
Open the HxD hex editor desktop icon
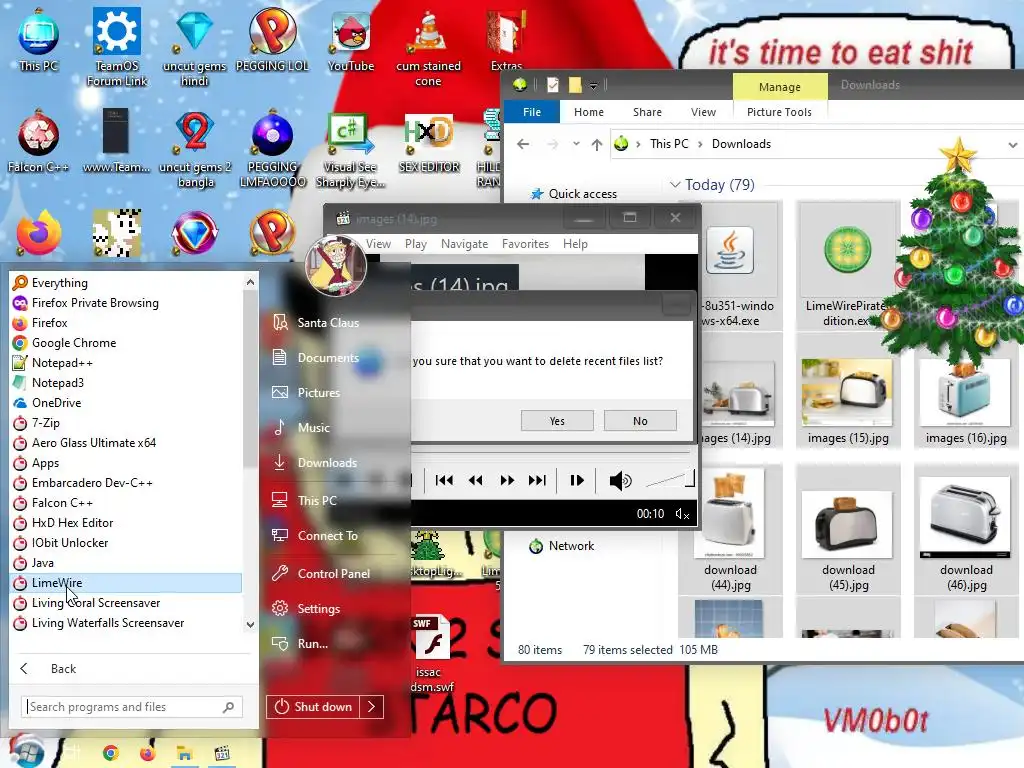[x=428, y=142]
